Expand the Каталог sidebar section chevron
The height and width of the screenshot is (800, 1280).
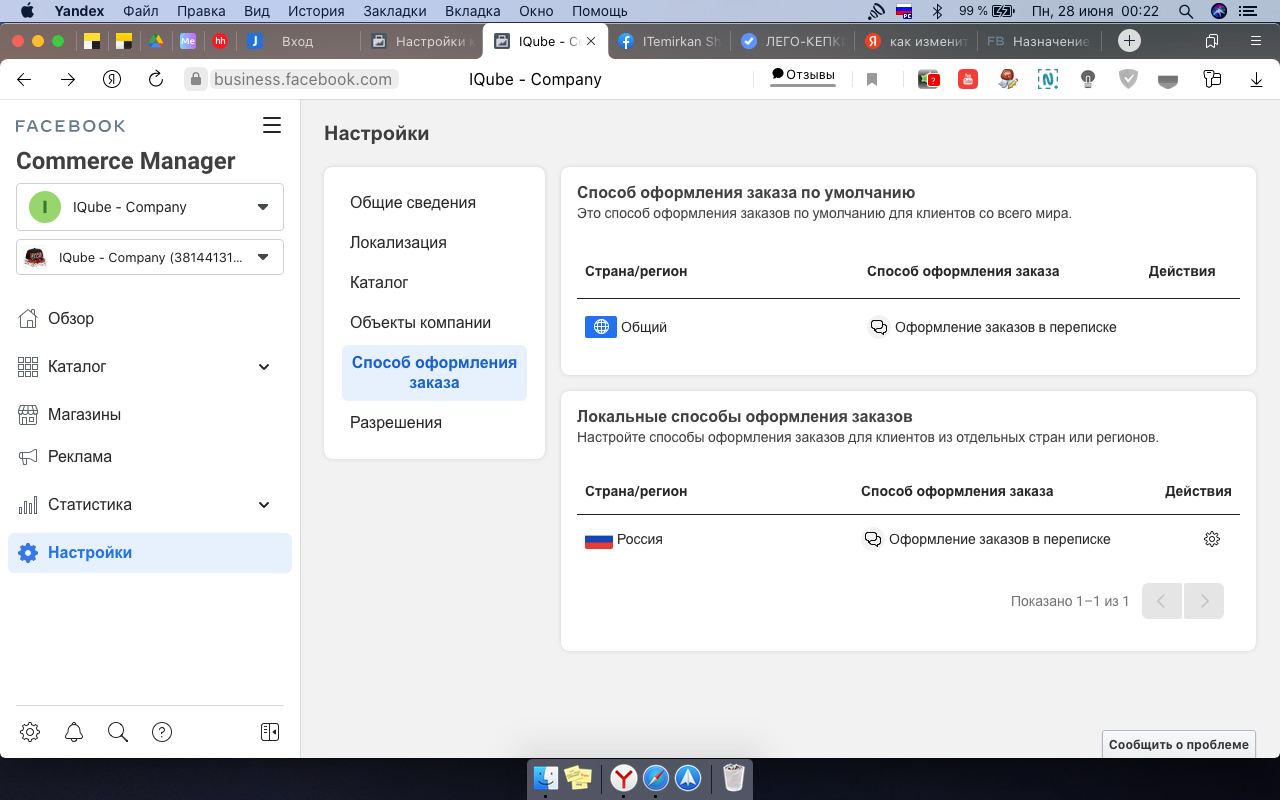click(x=264, y=367)
